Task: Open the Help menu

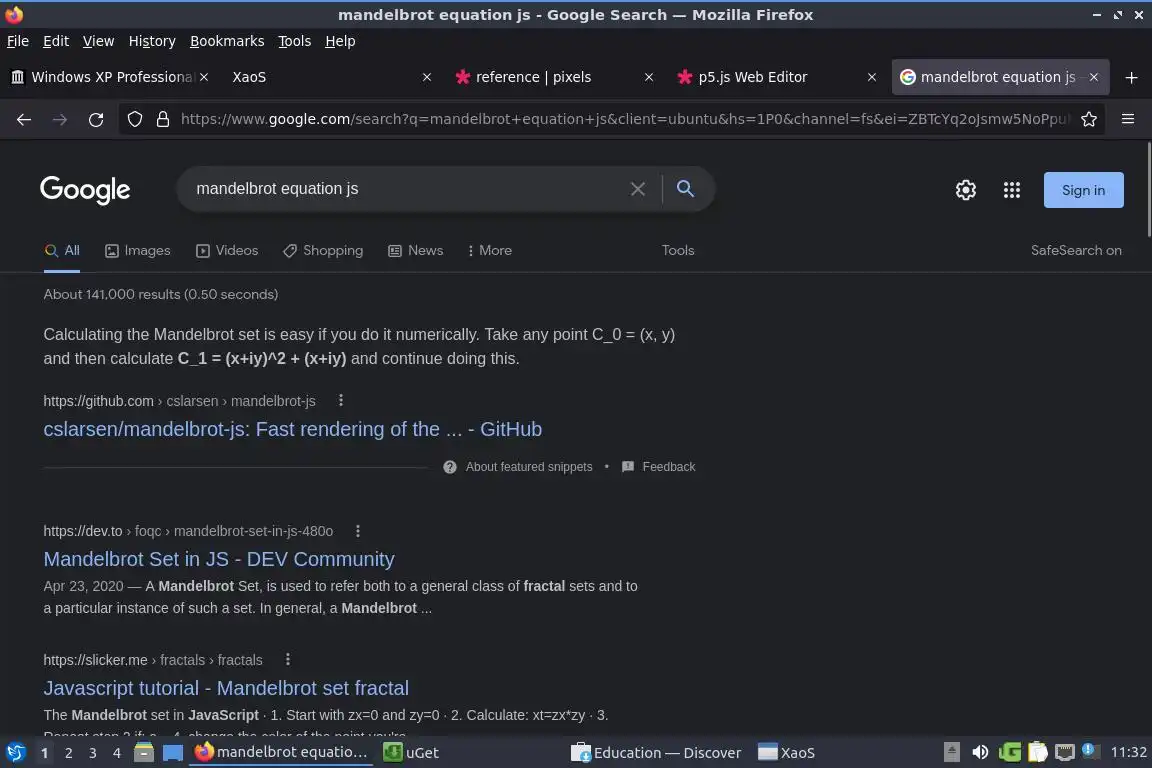Action: point(340,41)
